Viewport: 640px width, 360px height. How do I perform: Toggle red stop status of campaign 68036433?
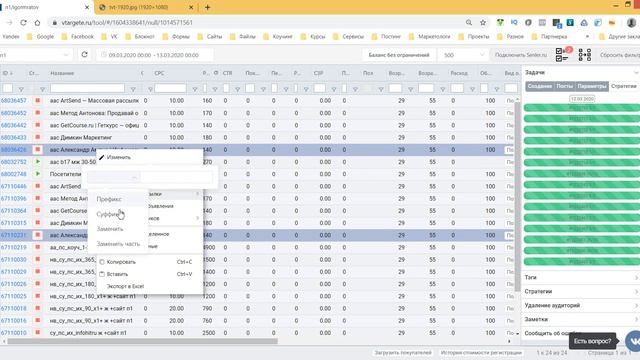tap(38, 137)
